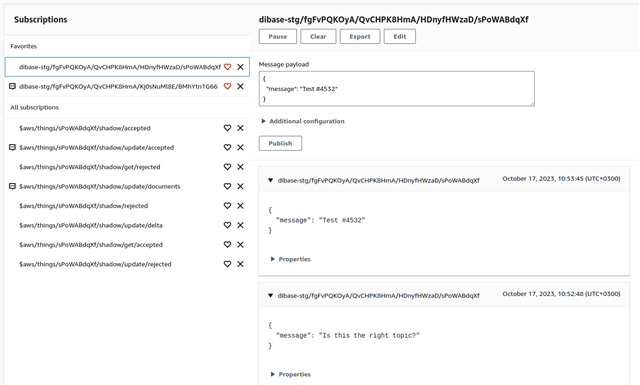Favorite the shadow/rejected heart icon
The width and height of the screenshot is (640, 385).
[x=227, y=206]
